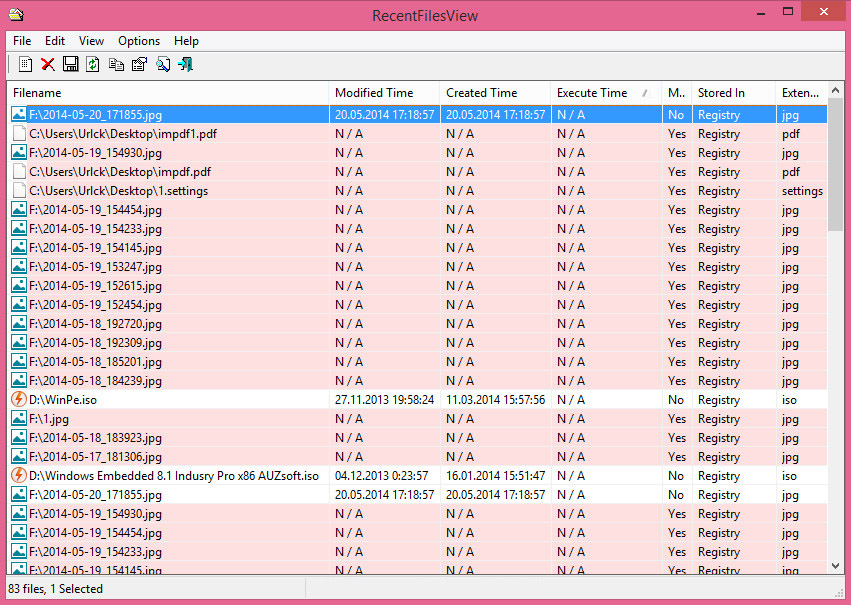The image size is (851, 605).
Task: Select filename F:\2014-05-17_181306.jpg
Action: pyautogui.click(x=96, y=457)
